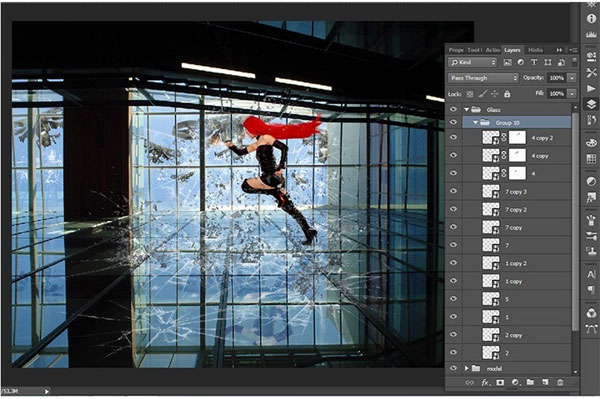Open the Layers panel flyout menu
600x399 pixels.
tap(573, 50)
